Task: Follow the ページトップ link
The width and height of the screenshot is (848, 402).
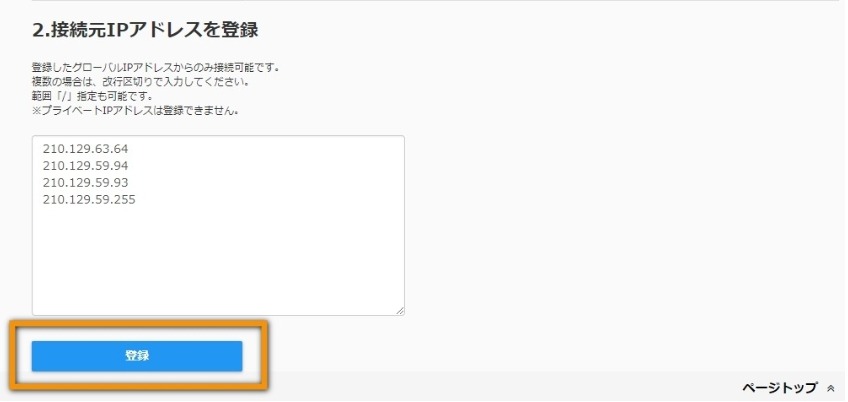Action: [x=779, y=388]
